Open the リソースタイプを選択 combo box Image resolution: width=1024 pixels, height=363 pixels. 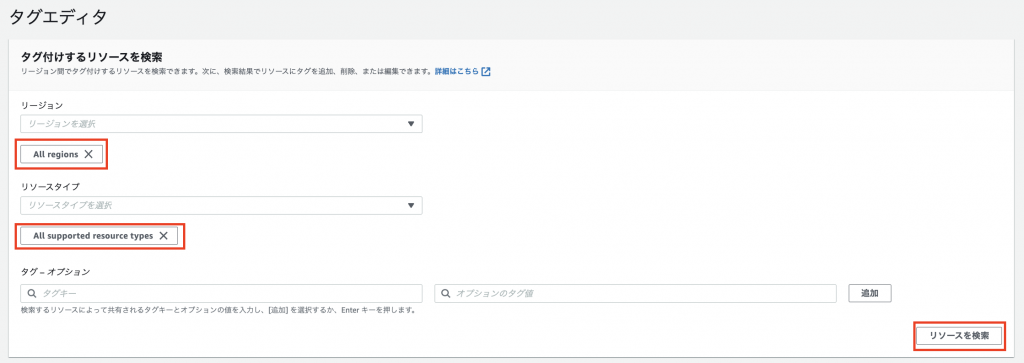(x=221, y=205)
